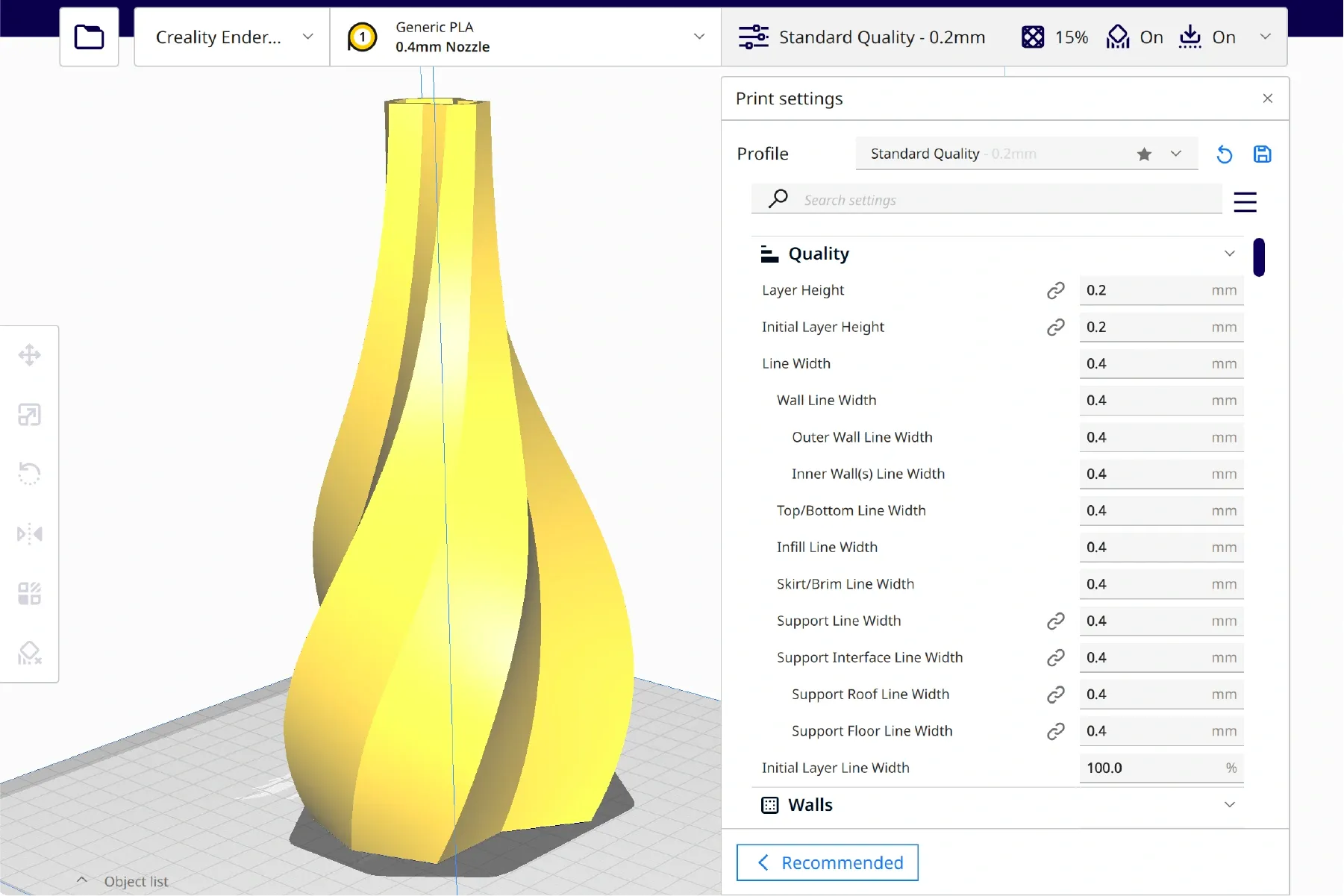
Task: Toggle the link icon beside Support Line Width
Action: pyautogui.click(x=1055, y=621)
